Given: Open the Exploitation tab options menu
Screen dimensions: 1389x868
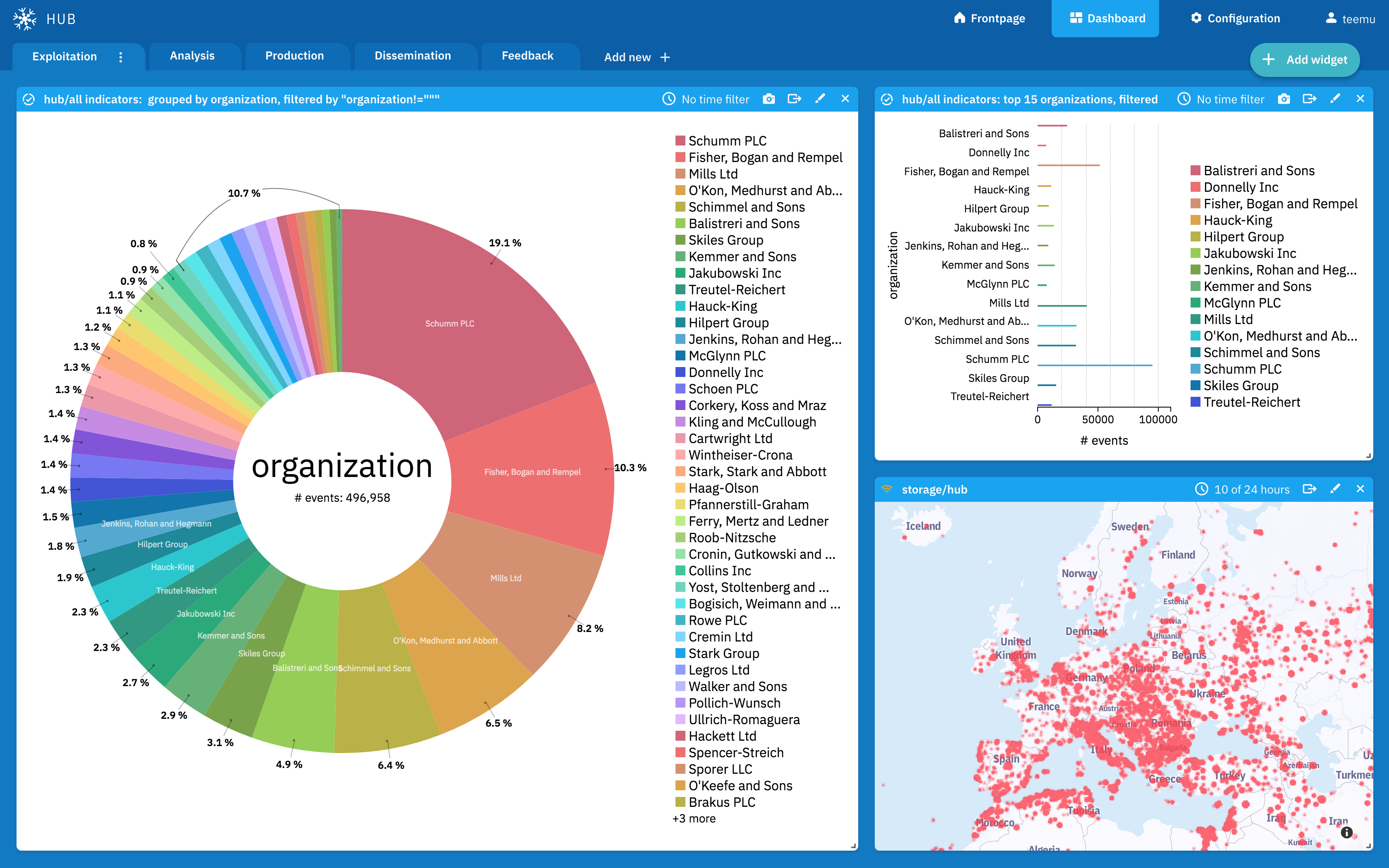Looking at the screenshot, I should 121,57.
